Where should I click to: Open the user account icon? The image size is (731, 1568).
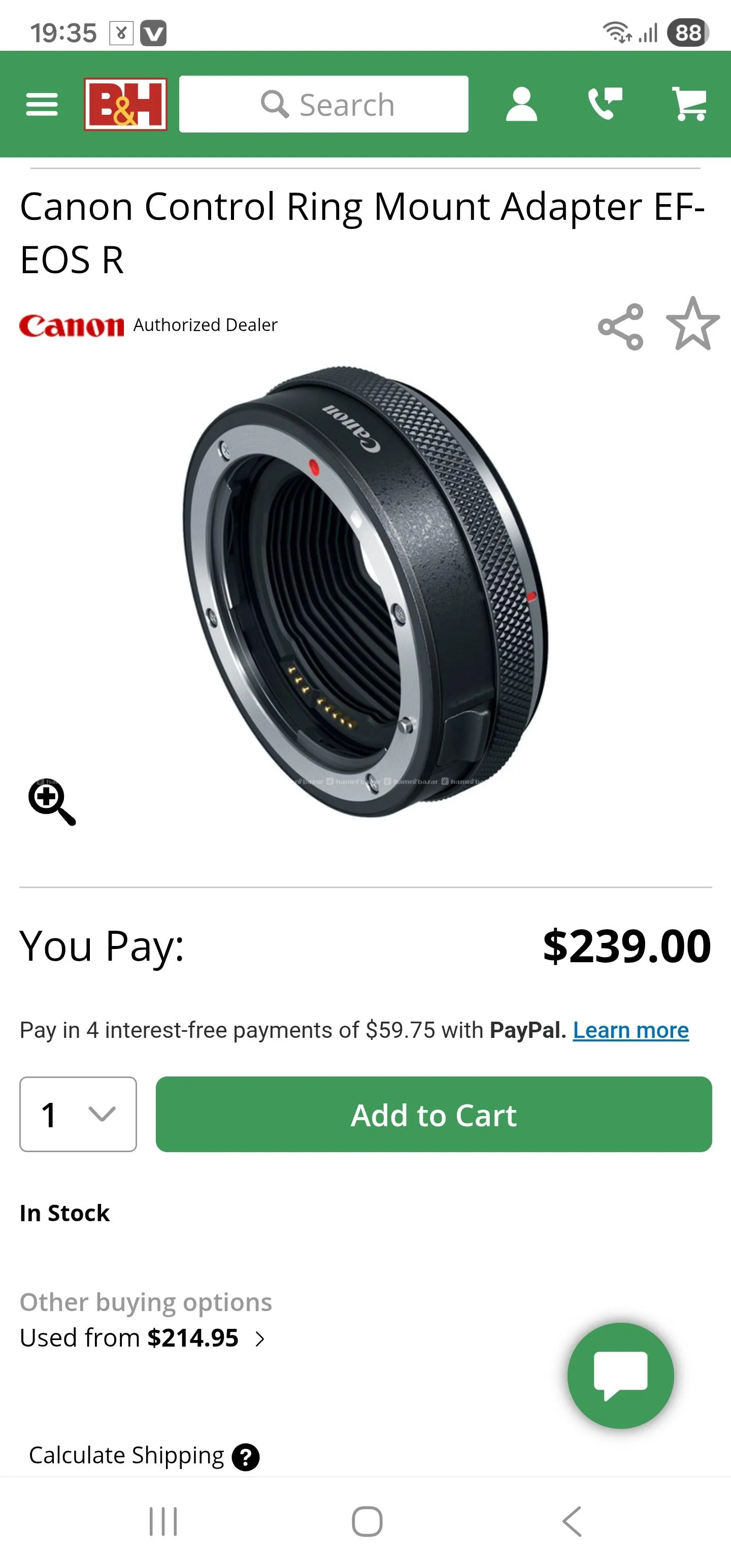pos(522,104)
